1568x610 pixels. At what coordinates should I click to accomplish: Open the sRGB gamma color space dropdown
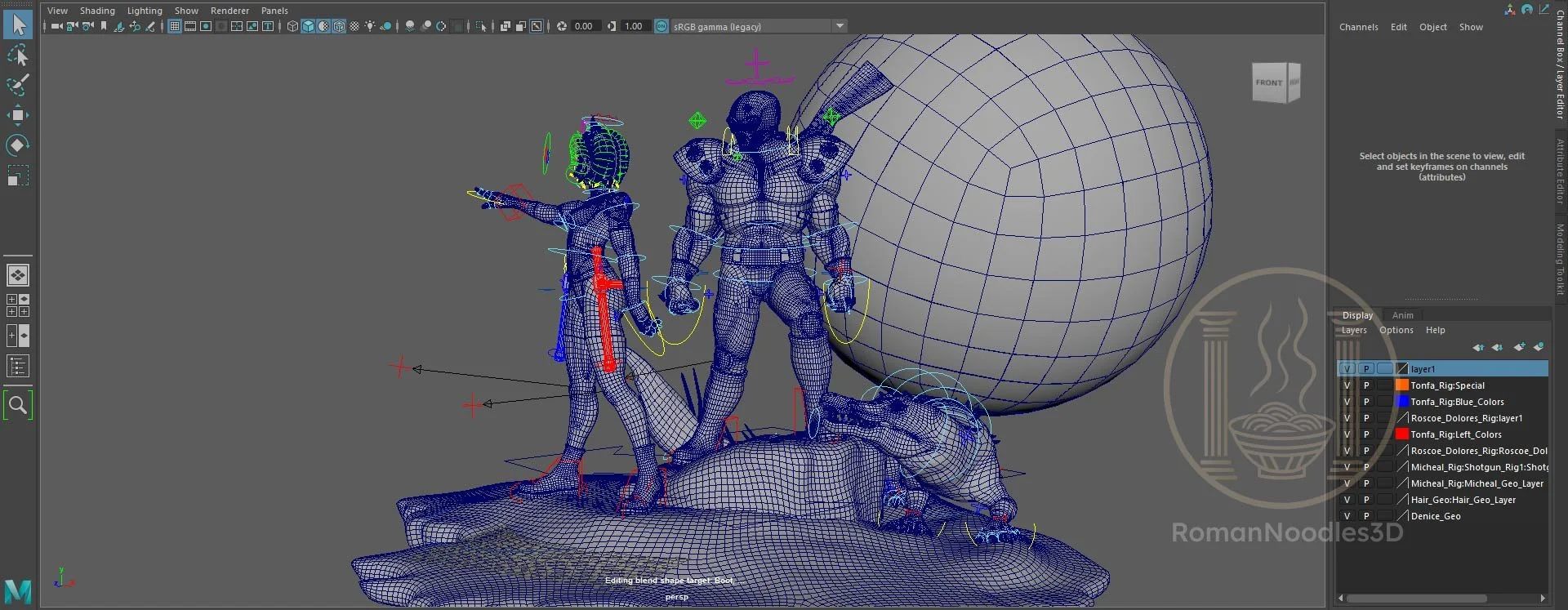click(x=839, y=27)
